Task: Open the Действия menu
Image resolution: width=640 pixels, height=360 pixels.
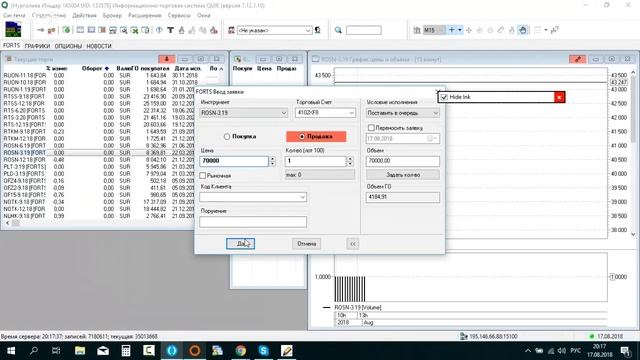Action: coord(84,16)
